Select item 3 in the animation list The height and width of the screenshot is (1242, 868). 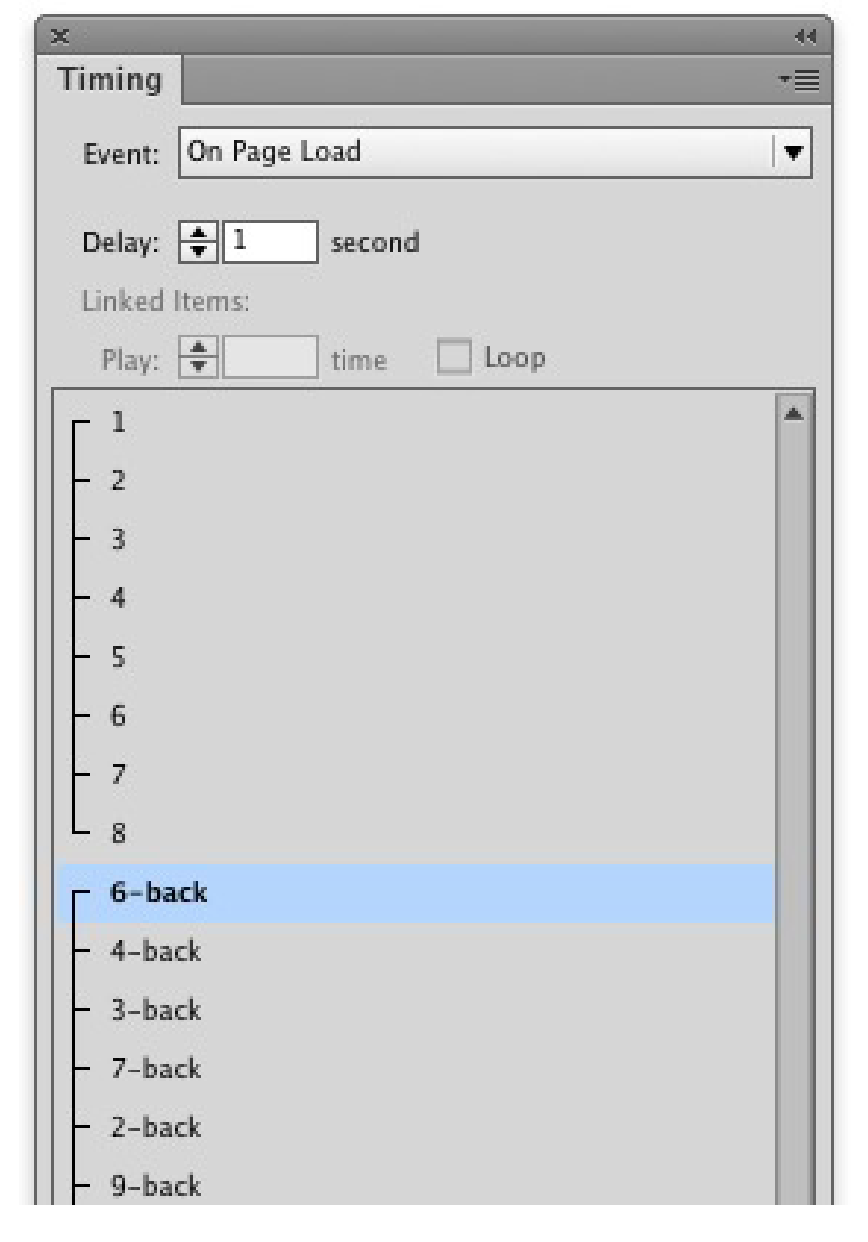118,540
